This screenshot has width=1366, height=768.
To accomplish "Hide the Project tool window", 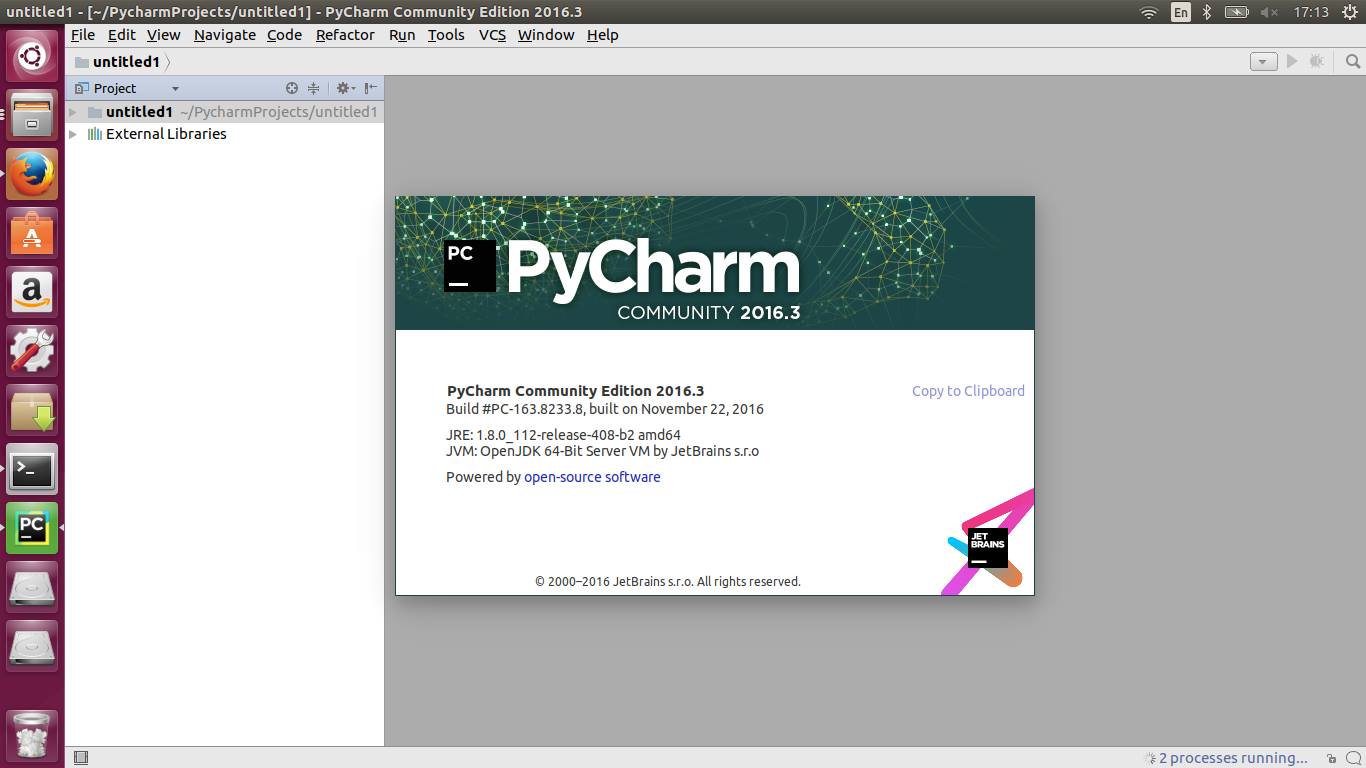I will (370, 88).
